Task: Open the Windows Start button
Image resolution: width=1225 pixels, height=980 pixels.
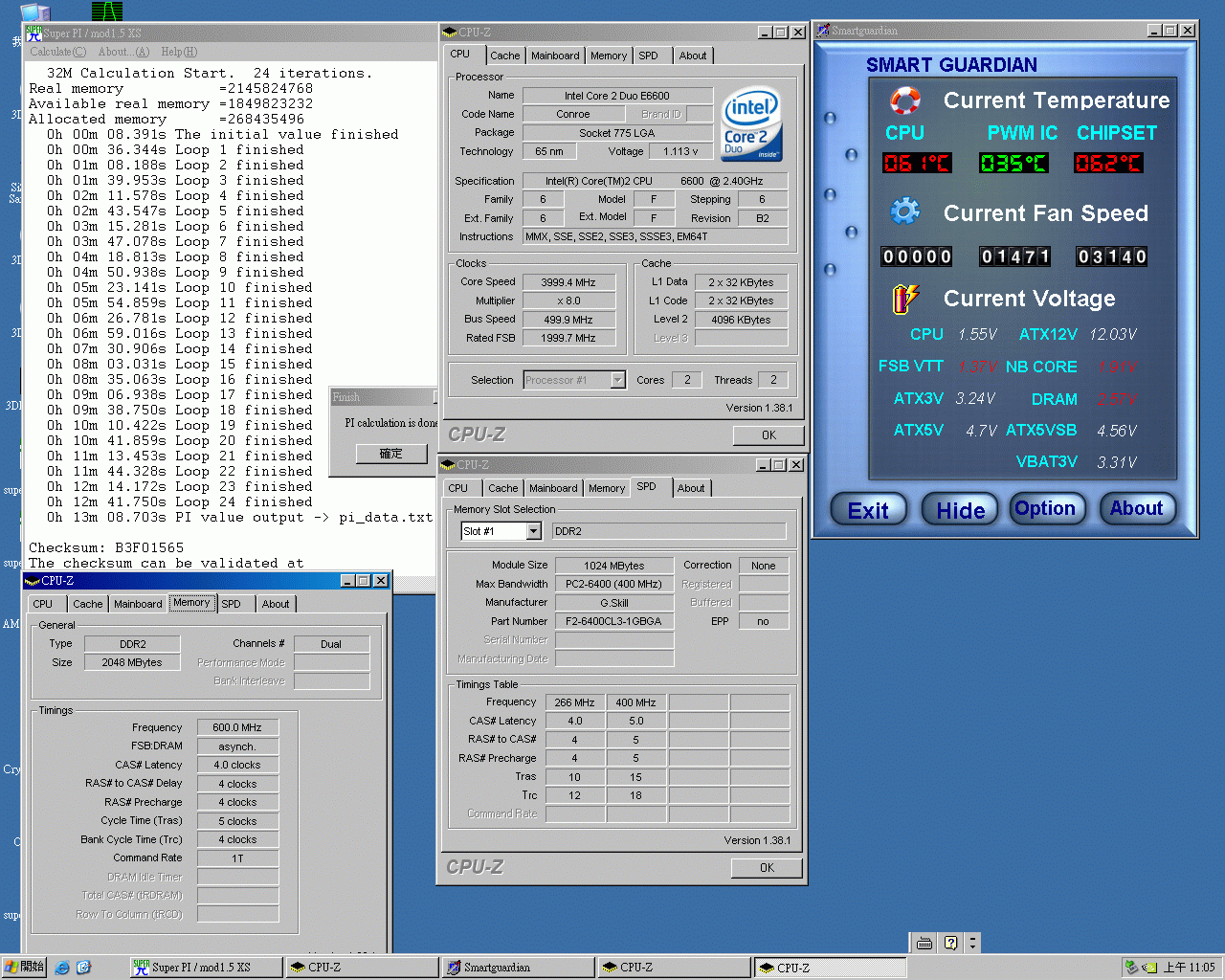Action: click(x=24, y=968)
